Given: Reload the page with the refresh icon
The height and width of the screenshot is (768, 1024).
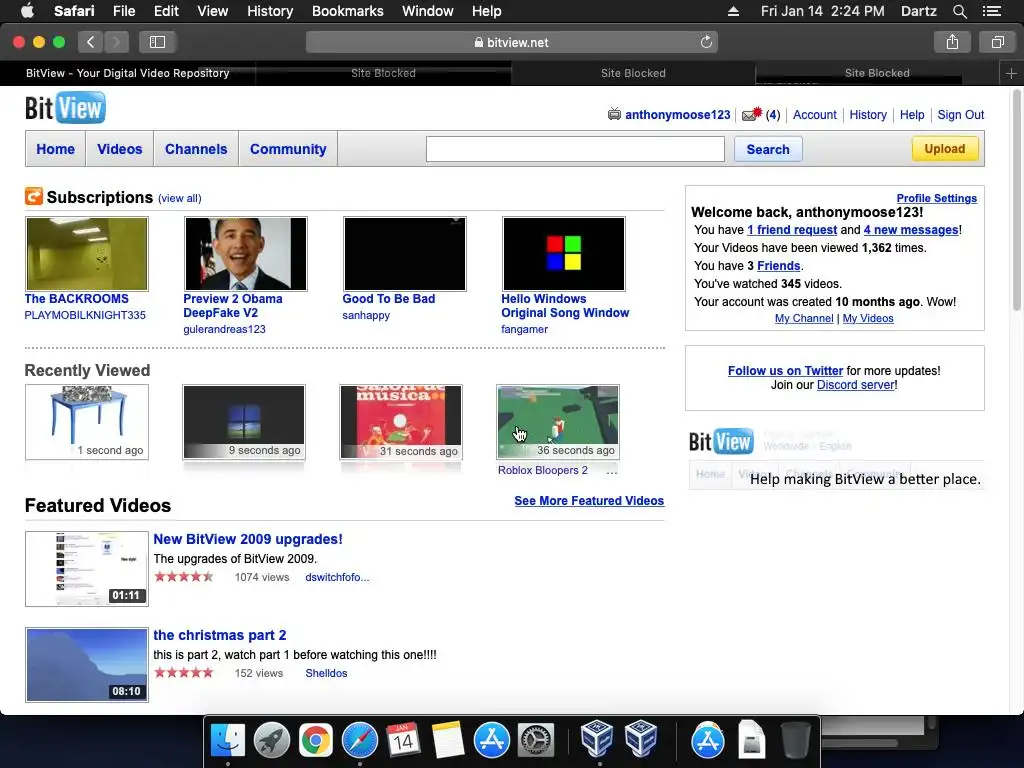Looking at the screenshot, I should (706, 42).
